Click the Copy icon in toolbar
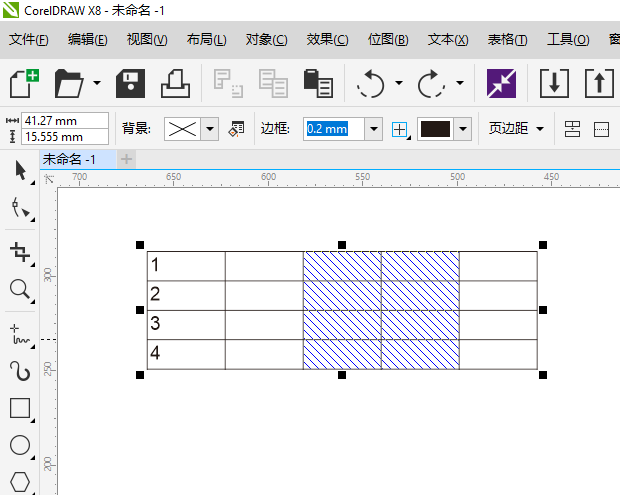This screenshot has width=620, height=495. coord(273,83)
